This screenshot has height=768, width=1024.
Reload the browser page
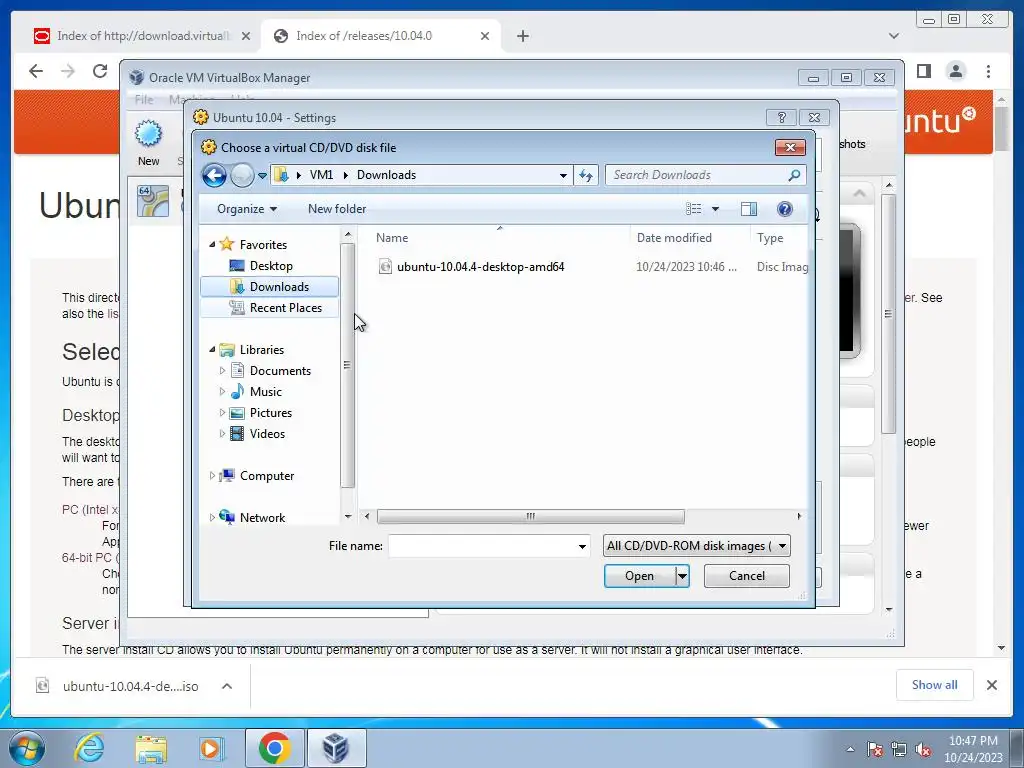coord(100,71)
